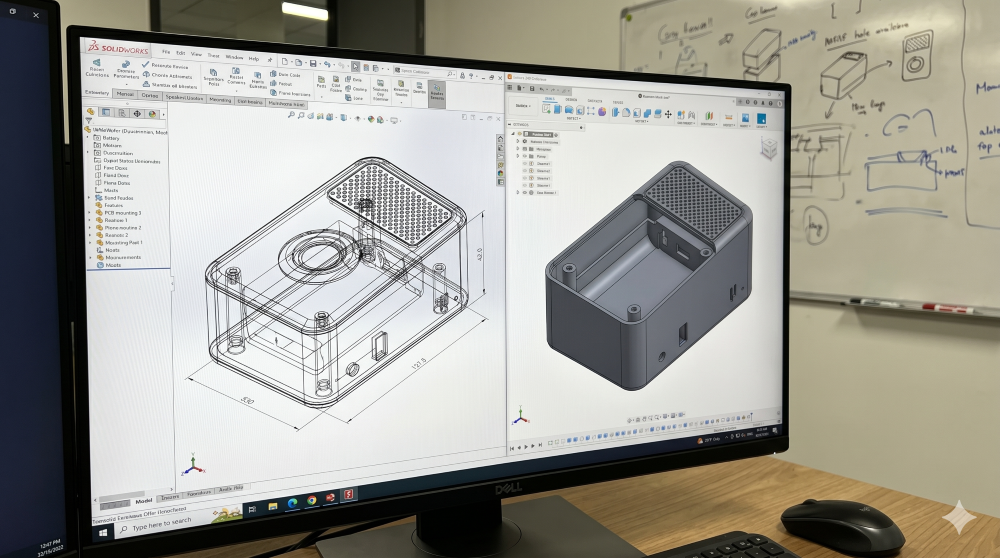Click the purple Create Form icon in Fusion
This screenshot has width=1000, height=558.
[602, 112]
